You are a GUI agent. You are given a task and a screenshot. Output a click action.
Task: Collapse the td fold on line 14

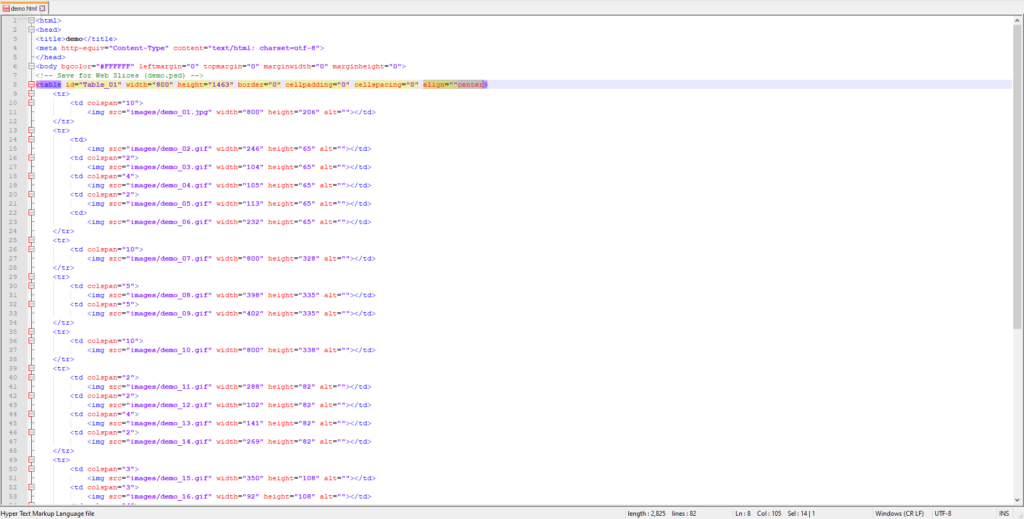coord(31,140)
